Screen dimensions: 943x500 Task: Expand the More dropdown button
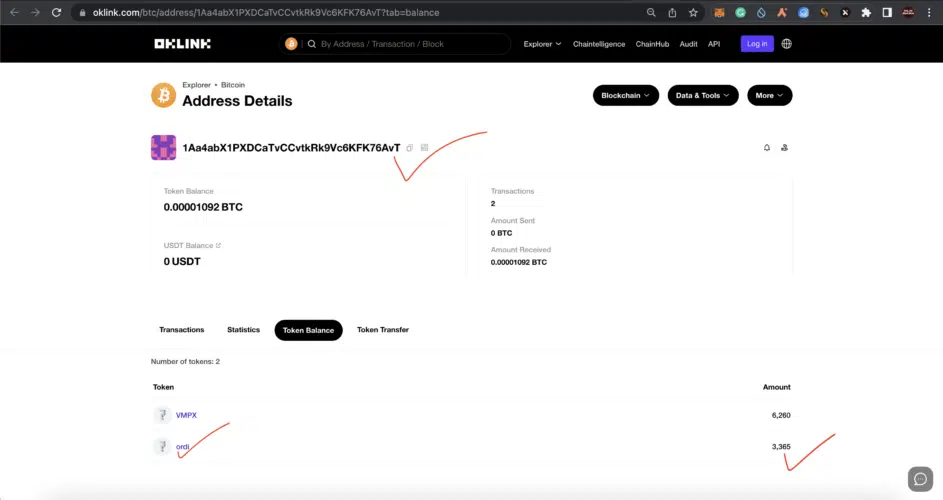769,95
